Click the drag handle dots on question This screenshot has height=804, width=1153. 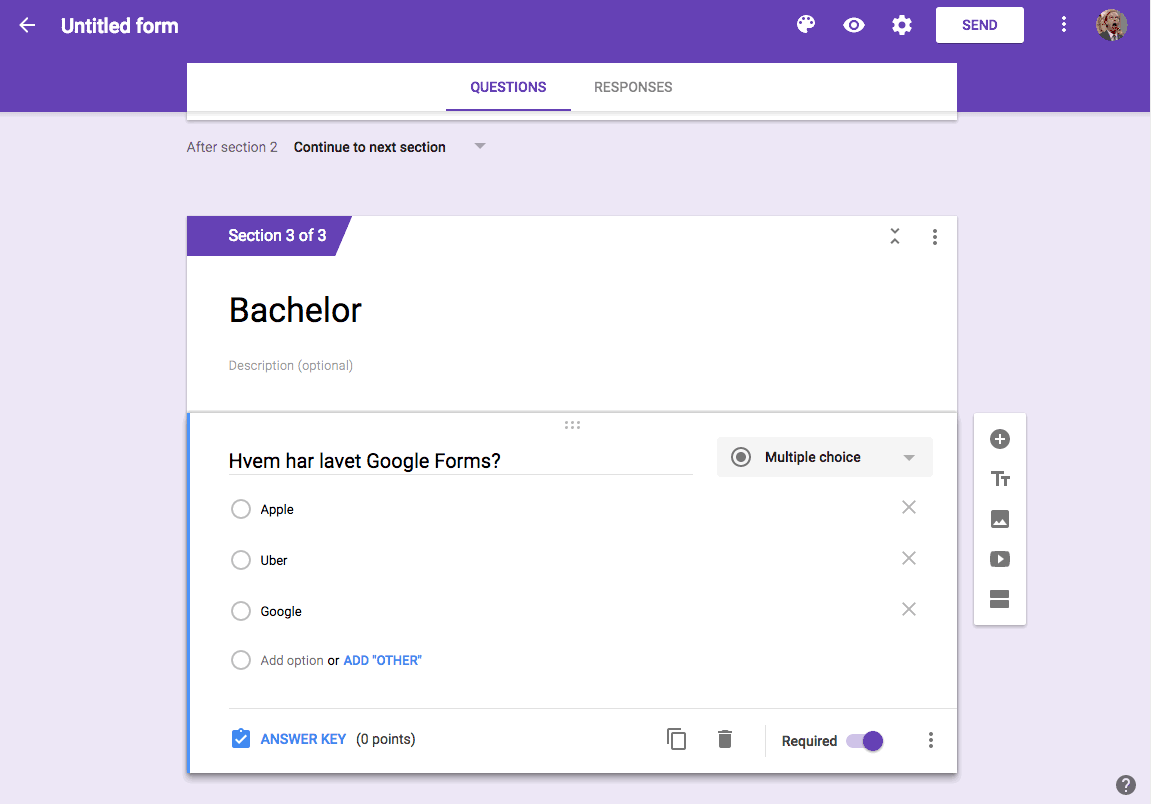[x=572, y=425]
